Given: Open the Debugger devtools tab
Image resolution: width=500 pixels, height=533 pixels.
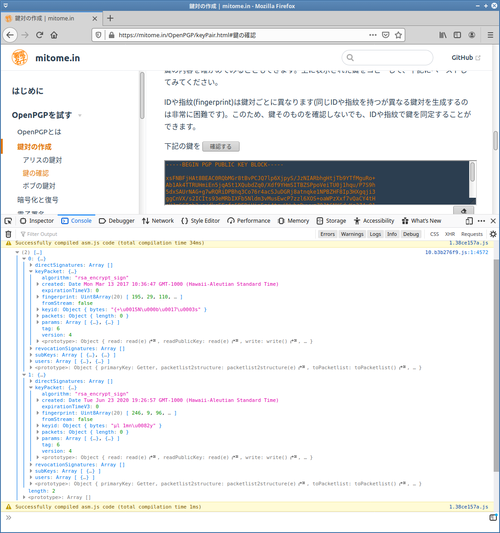Looking at the screenshot, I should [x=117, y=221].
